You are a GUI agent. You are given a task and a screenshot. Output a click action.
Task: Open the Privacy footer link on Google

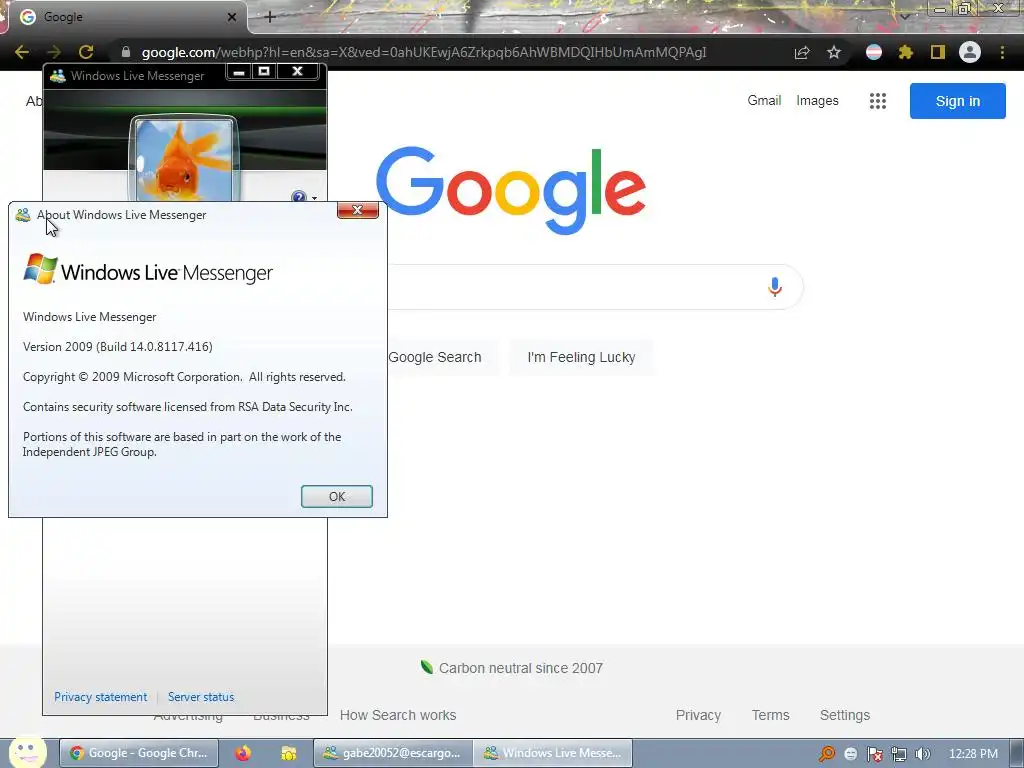(698, 715)
